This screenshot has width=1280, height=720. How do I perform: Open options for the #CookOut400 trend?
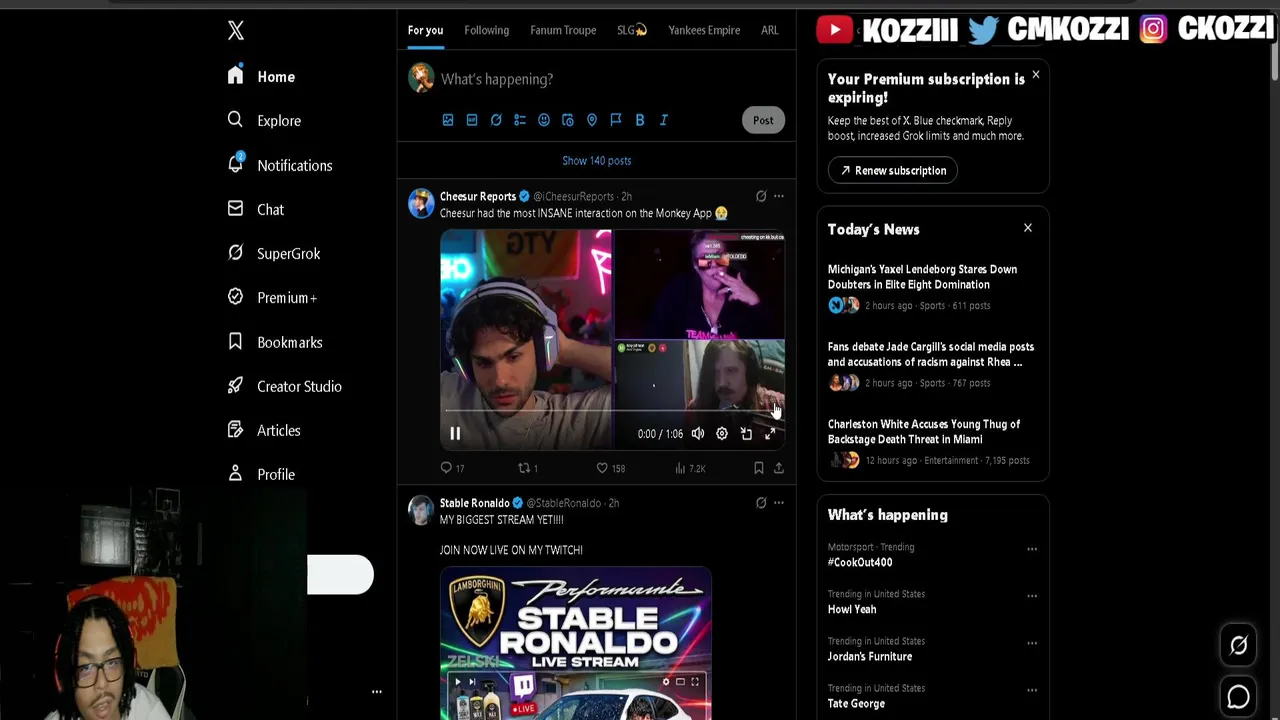click(x=1032, y=549)
